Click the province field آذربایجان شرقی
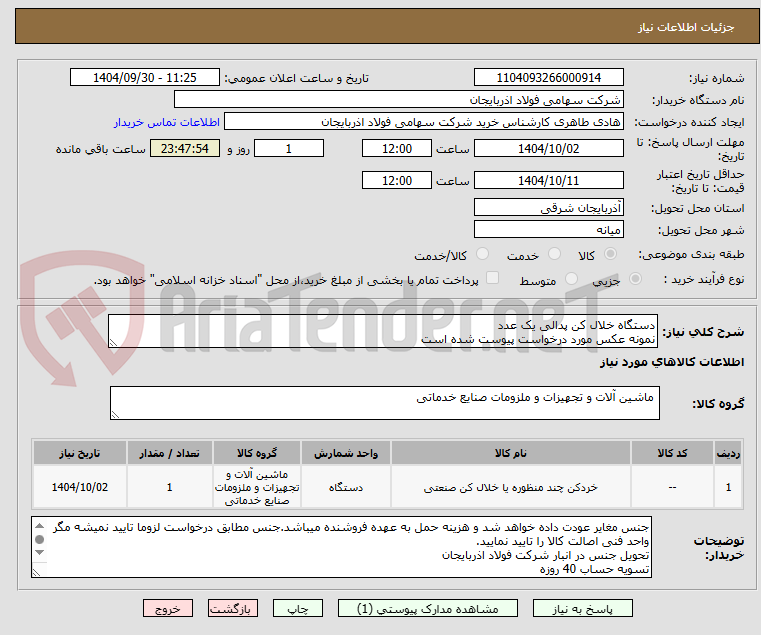761x635 pixels. point(548,207)
